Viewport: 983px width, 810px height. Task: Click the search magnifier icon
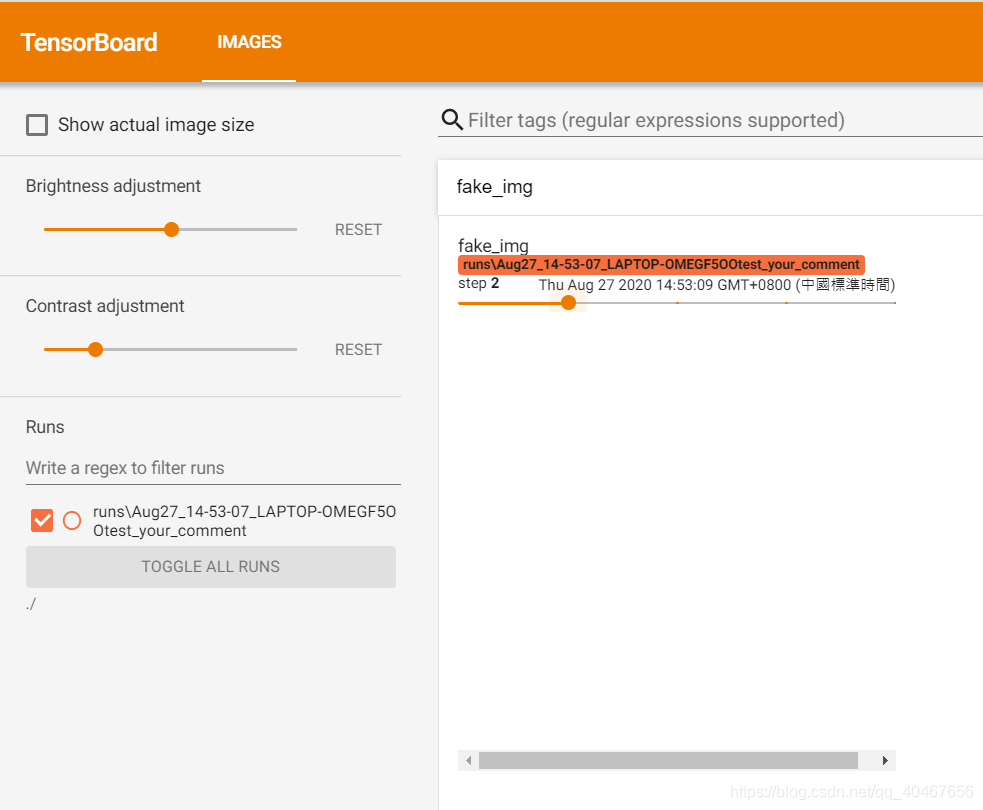(451, 118)
